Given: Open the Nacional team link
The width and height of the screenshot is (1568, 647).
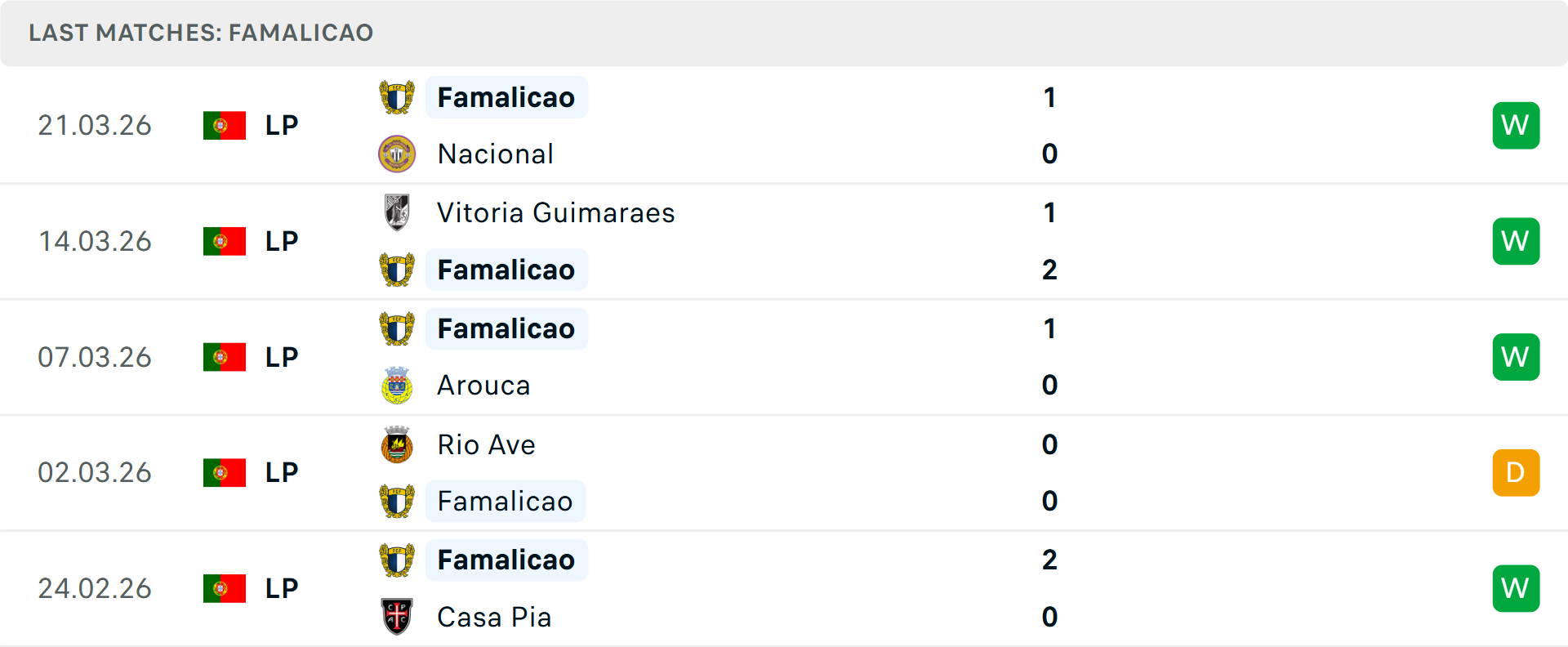Looking at the screenshot, I should click(x=495, y=154).
